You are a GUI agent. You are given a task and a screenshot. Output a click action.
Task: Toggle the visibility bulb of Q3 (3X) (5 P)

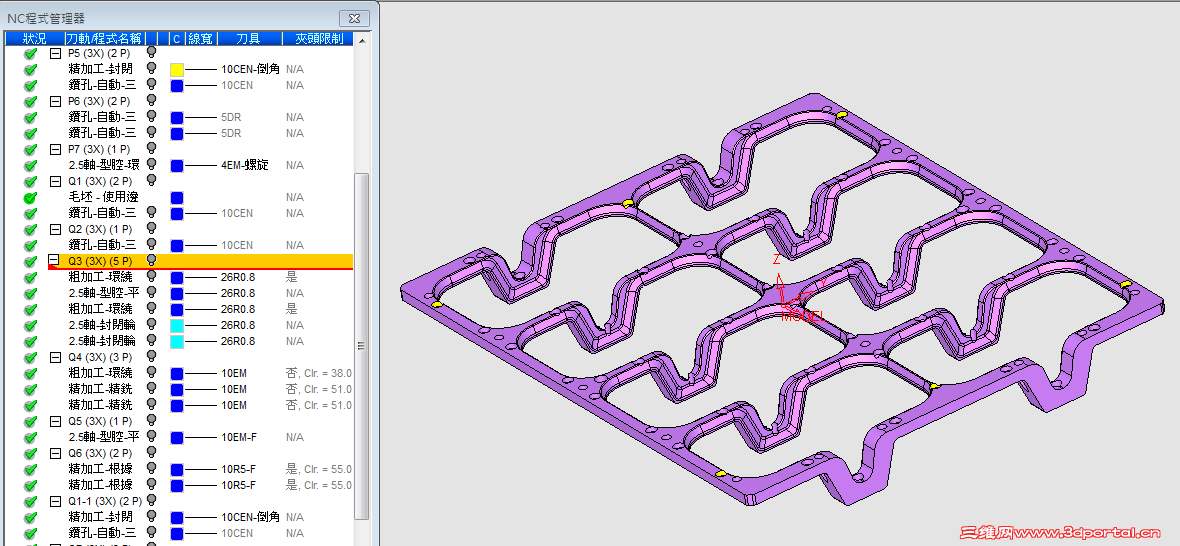pyautogui.click(x=151, y=260)
